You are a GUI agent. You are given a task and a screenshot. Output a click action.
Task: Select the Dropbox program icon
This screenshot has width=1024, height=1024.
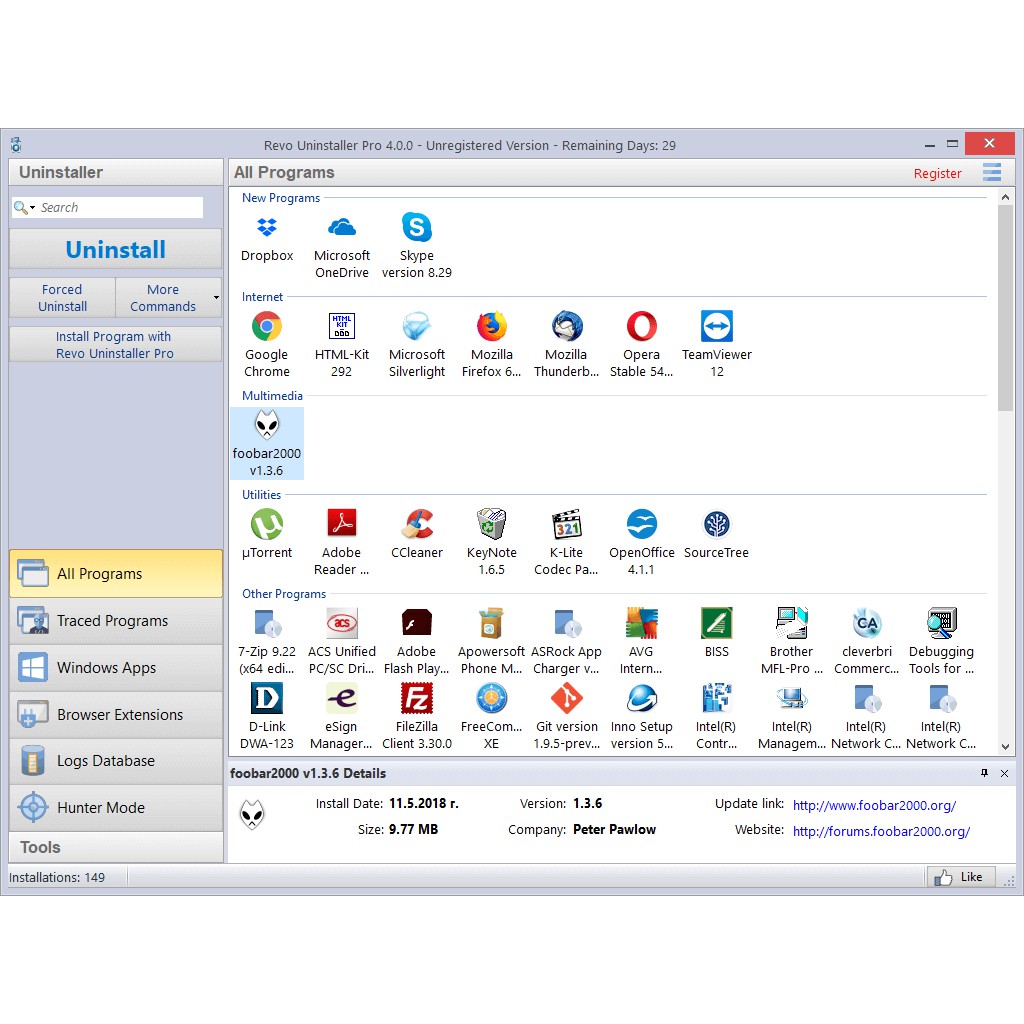coord(267,228)
